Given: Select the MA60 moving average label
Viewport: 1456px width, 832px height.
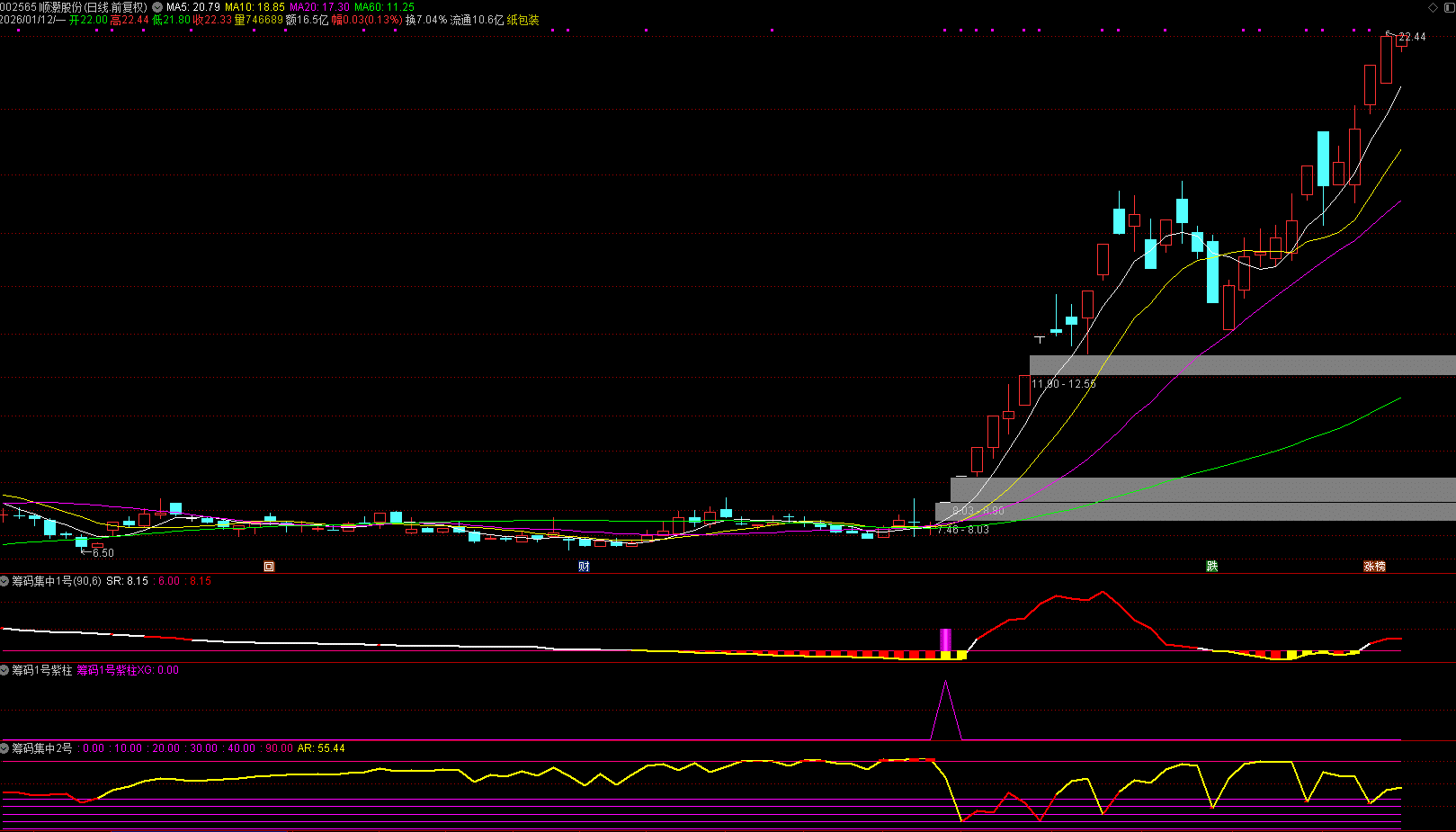Looking at the screenshot, I should (384, 7).
